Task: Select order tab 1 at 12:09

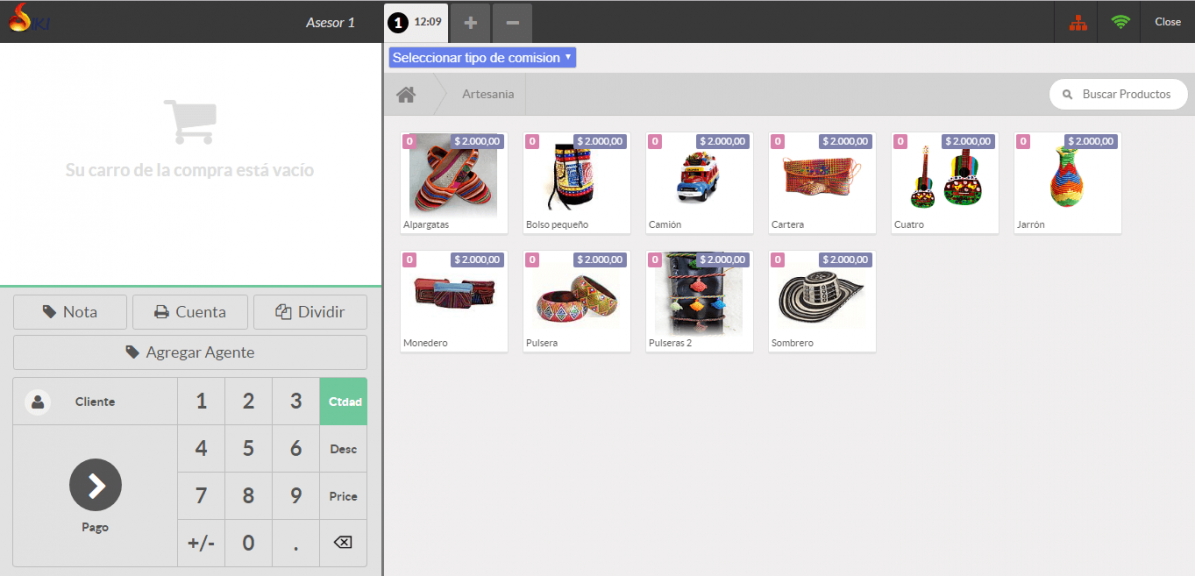Action: tap(415, 22)
